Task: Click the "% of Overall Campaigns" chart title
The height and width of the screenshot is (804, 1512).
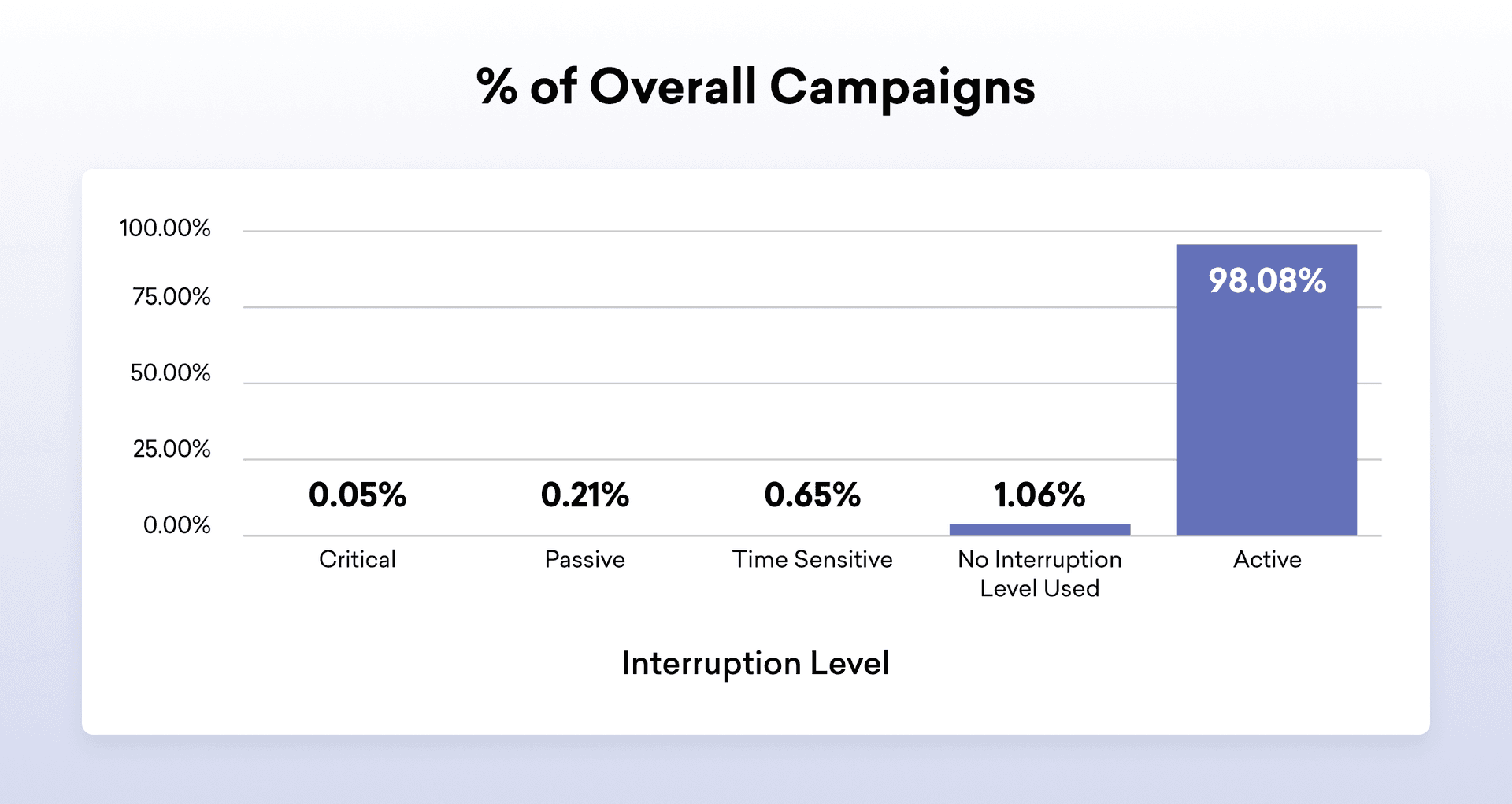Action: 755,87
